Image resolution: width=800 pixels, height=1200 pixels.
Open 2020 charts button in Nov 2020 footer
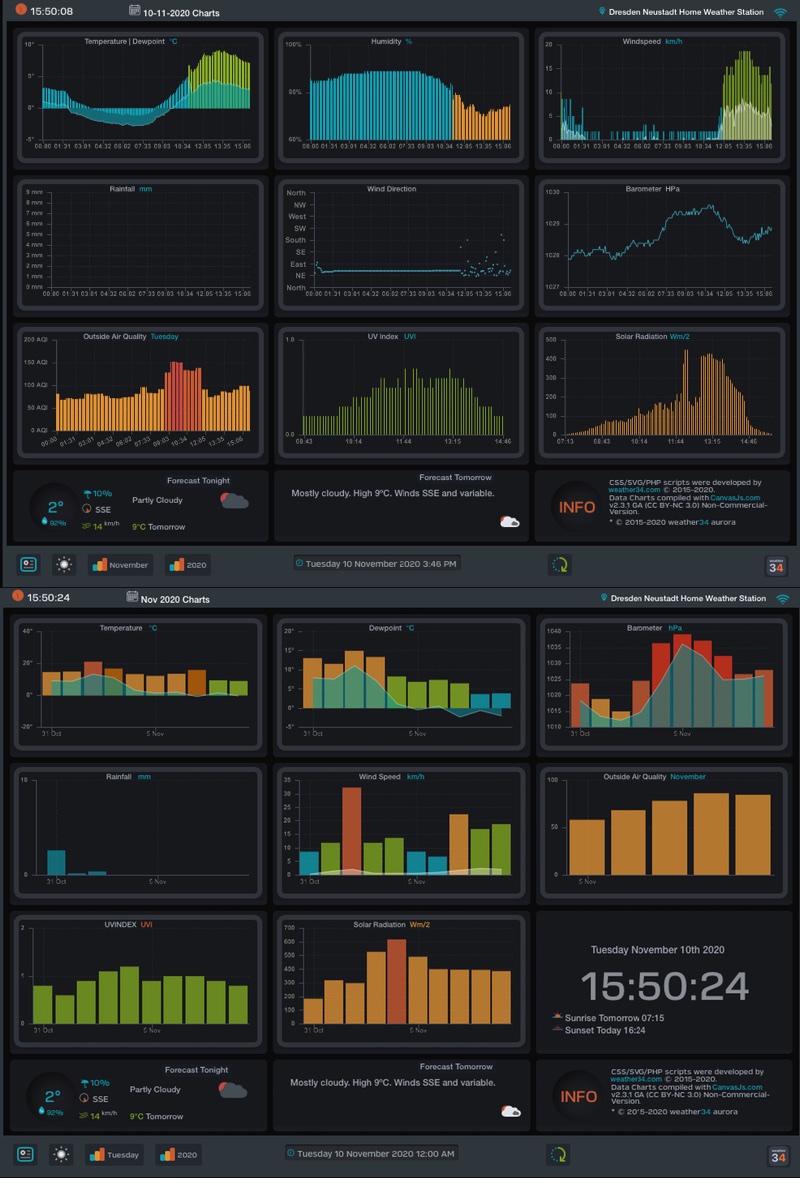click(x=178, y=1155)
